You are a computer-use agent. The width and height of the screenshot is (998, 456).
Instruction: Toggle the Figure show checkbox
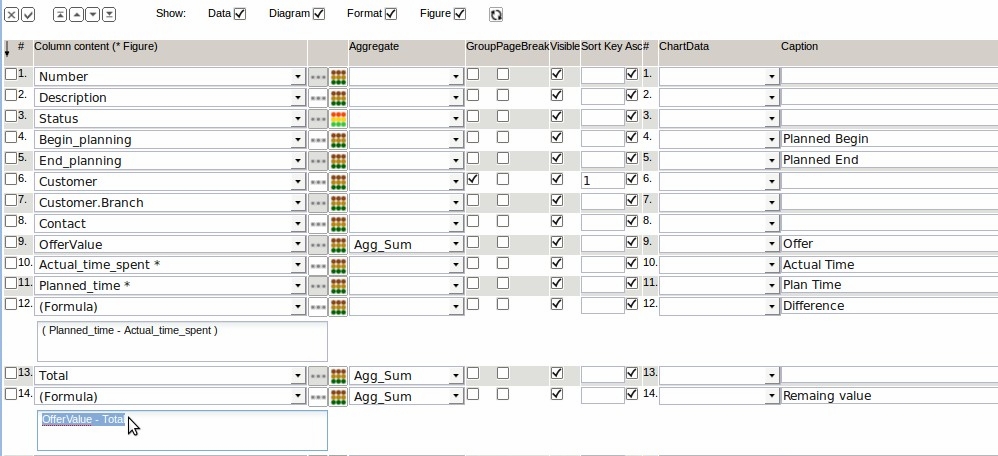pyautogui.click(x=460, y=14)
